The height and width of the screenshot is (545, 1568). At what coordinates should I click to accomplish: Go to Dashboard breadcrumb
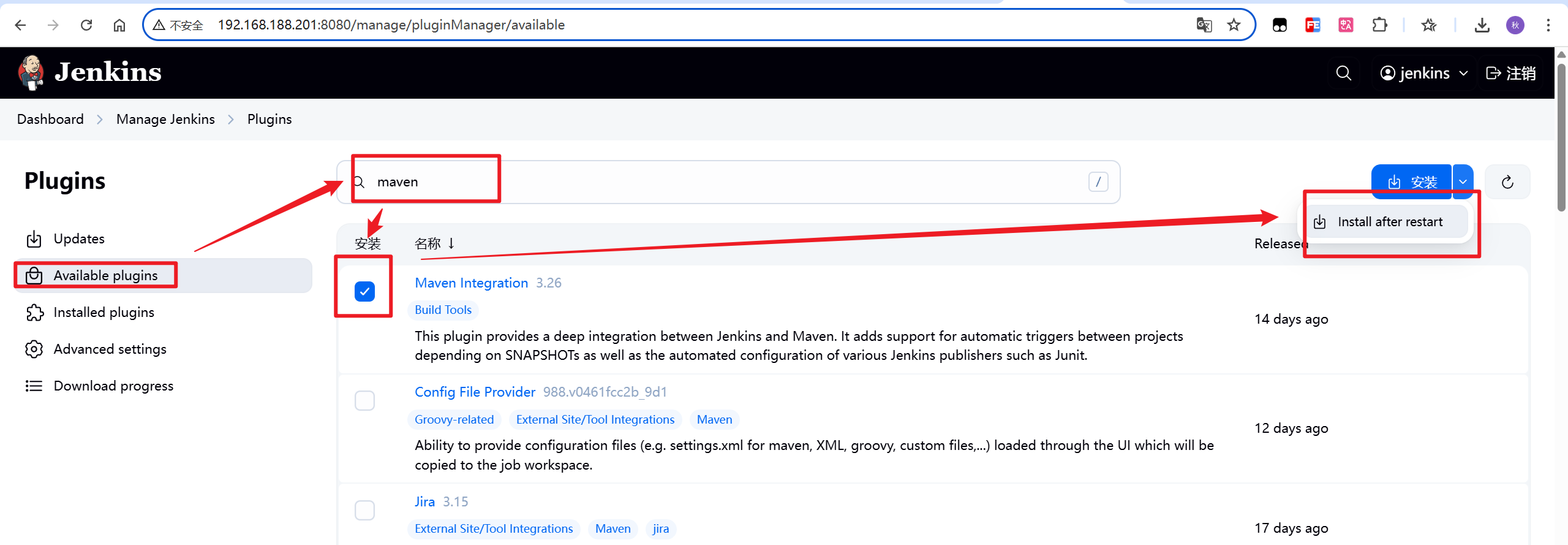[x=50, y=120]
